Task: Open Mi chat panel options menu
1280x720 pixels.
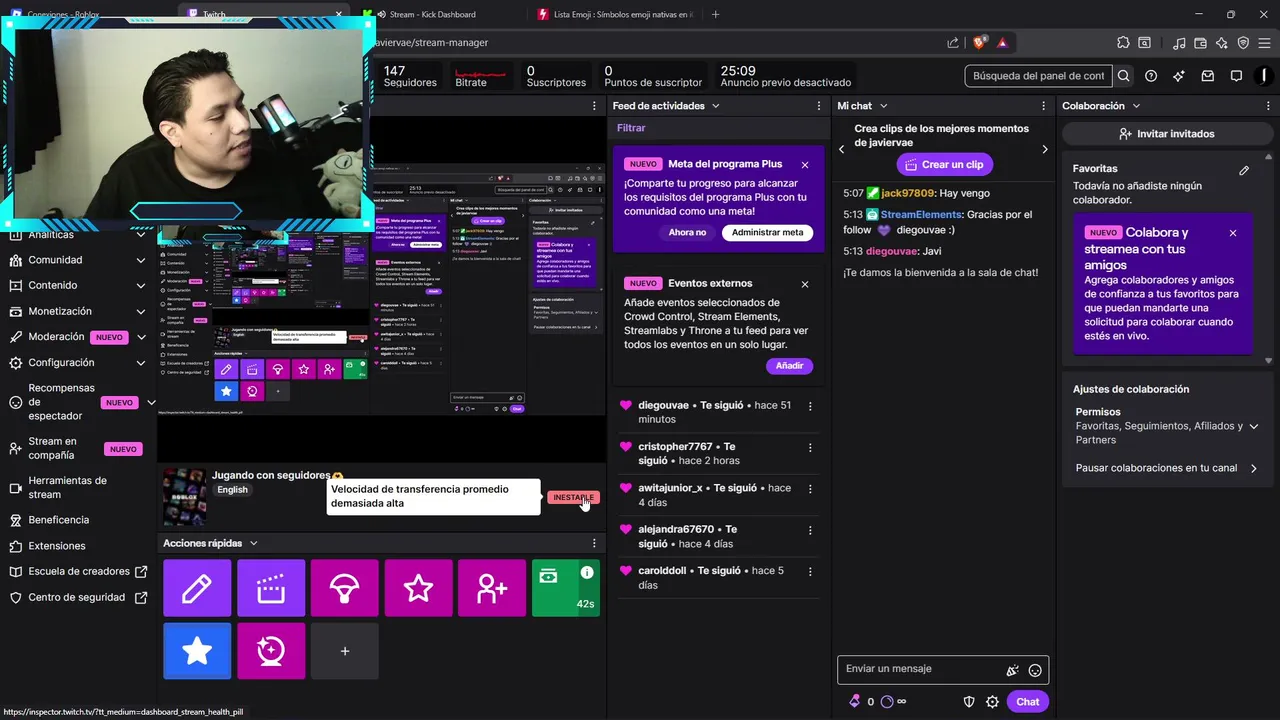Action: click(x=1044, y=106)
